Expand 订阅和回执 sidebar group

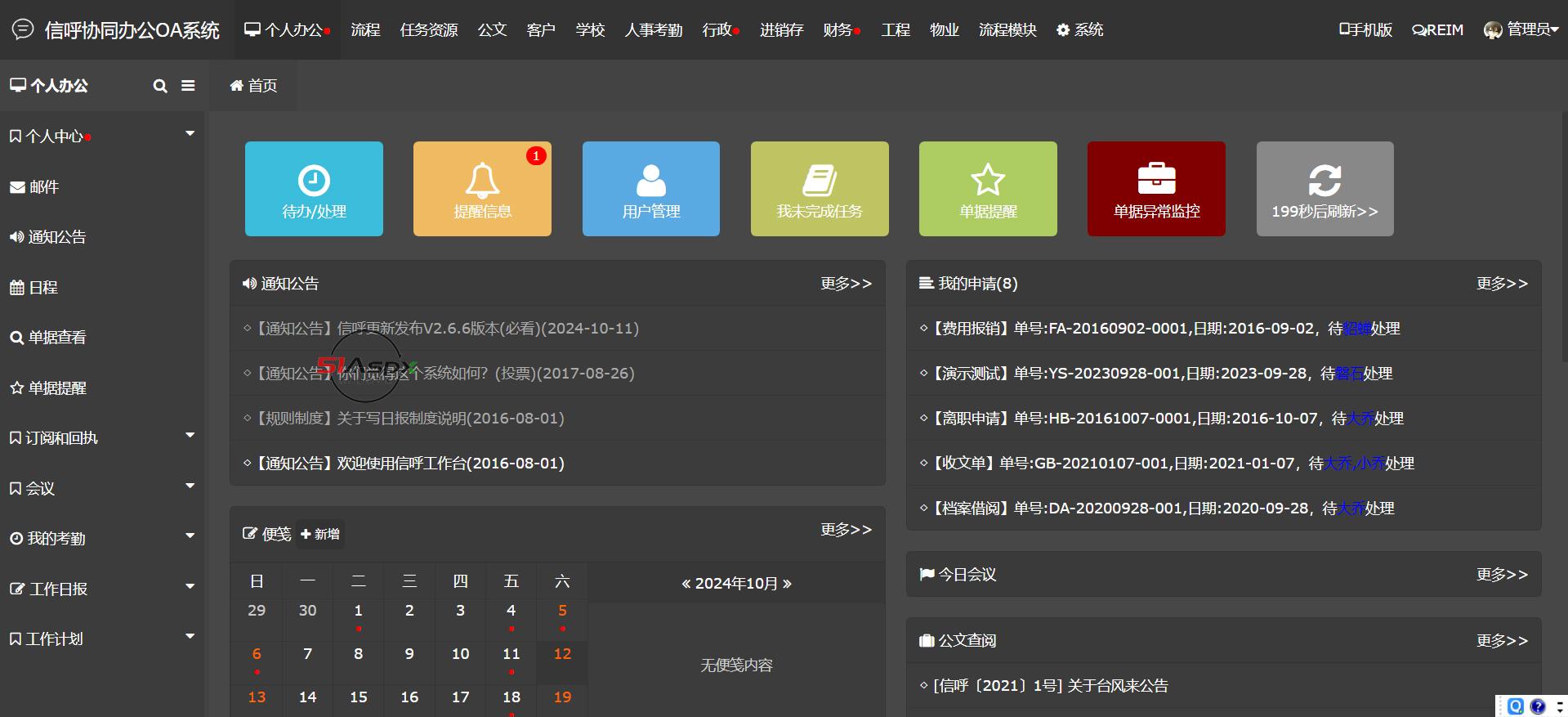pyautogui.click(x=101, y=438)
